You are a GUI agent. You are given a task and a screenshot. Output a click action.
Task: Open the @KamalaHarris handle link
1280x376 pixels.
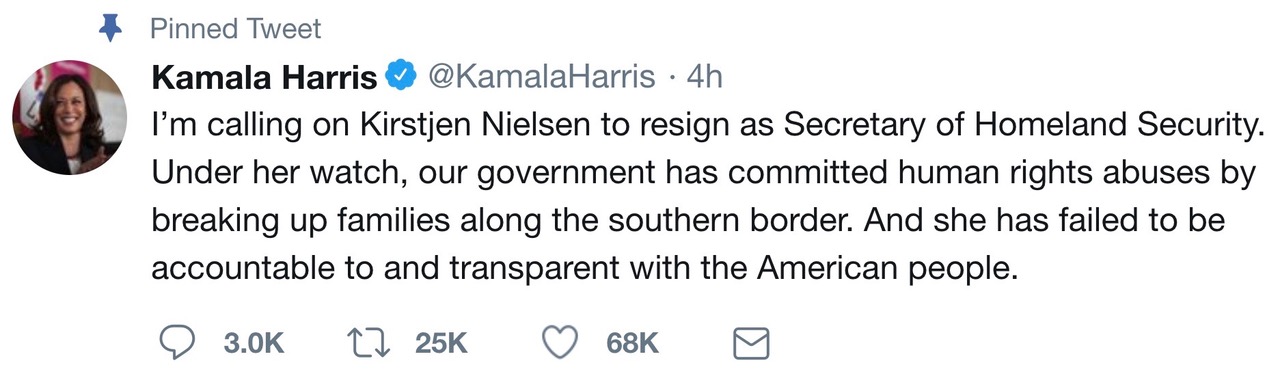(541, 77)
